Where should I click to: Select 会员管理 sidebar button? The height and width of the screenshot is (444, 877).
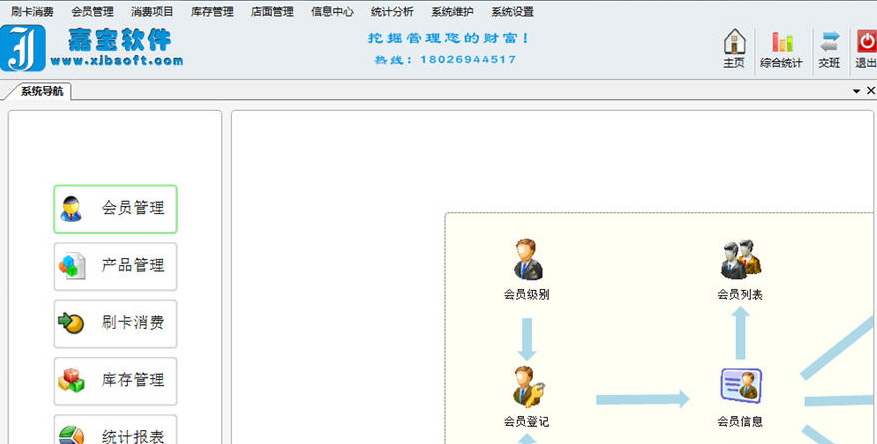tap(115, 209)
